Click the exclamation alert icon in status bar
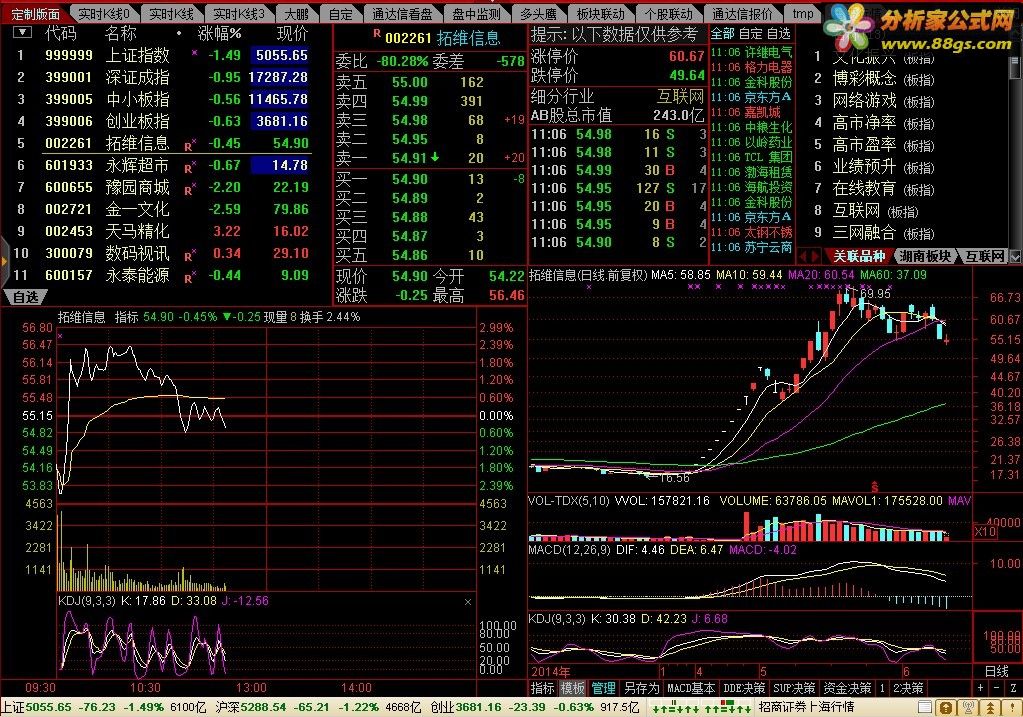Image resolution: width=1023 pixels, height=717 pixels. coord(1012,707)
